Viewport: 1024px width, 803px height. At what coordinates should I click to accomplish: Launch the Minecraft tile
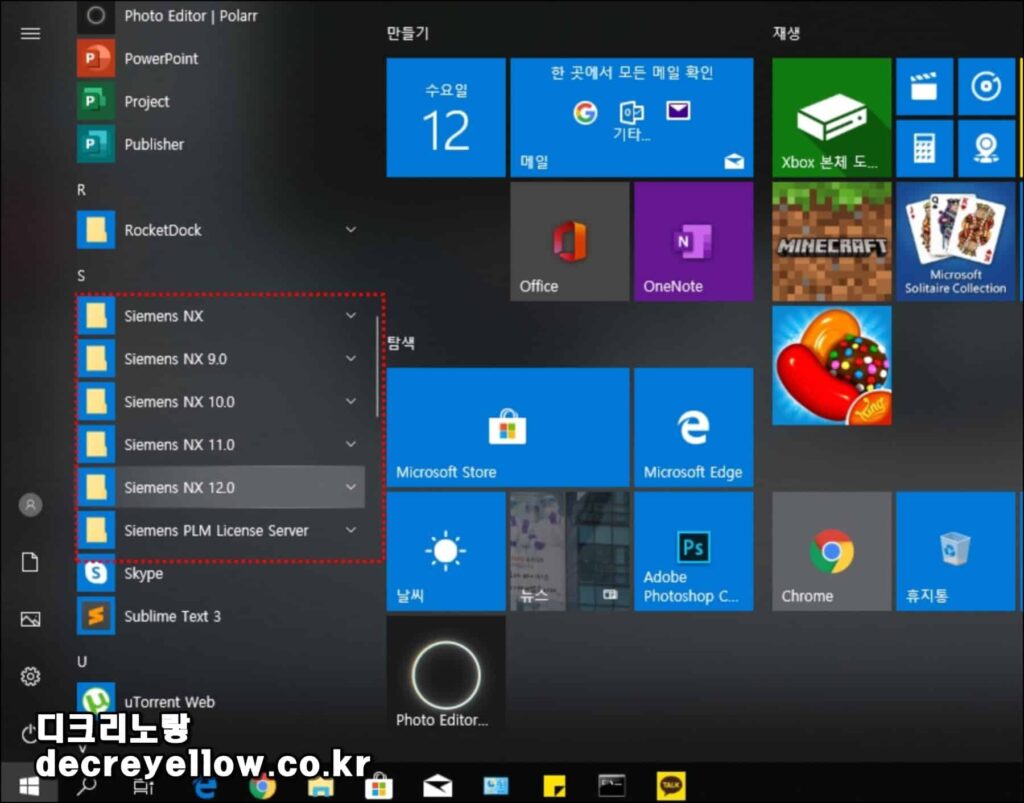tap(831, 242)
